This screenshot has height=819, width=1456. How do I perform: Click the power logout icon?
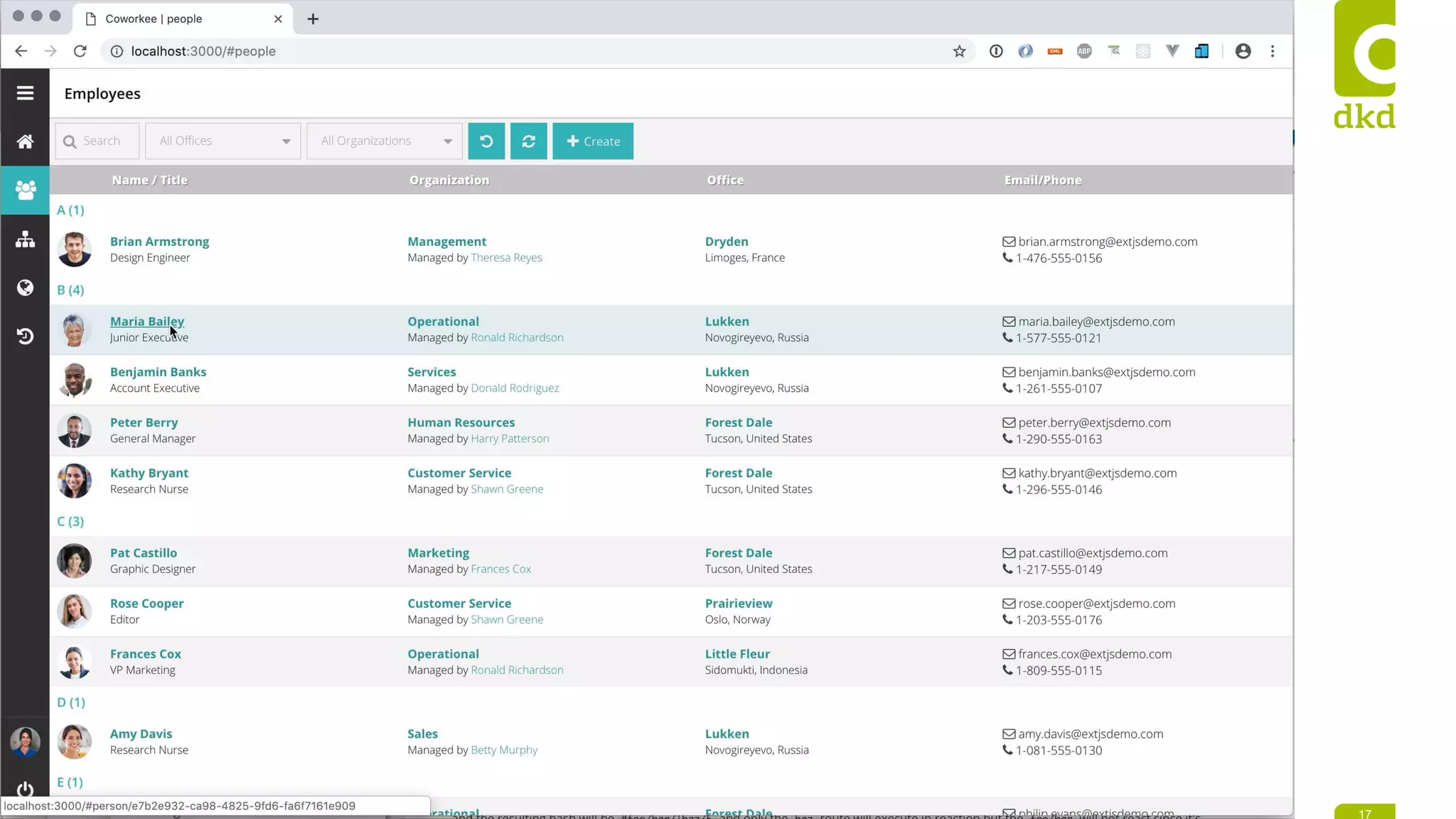click(25, 789)
